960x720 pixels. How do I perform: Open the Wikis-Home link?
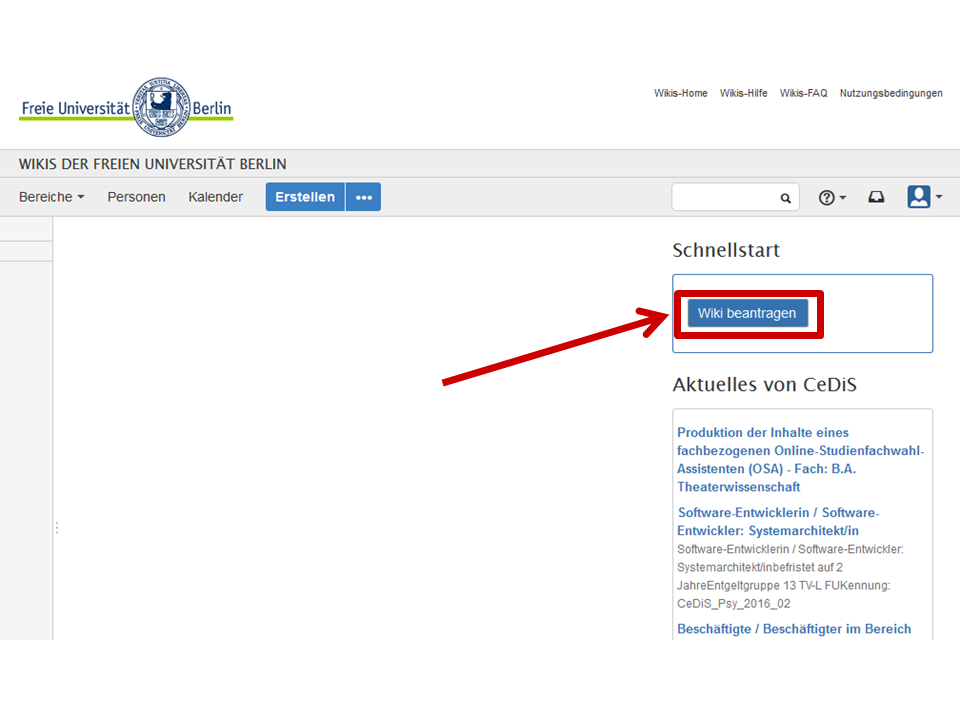(680, 93)
